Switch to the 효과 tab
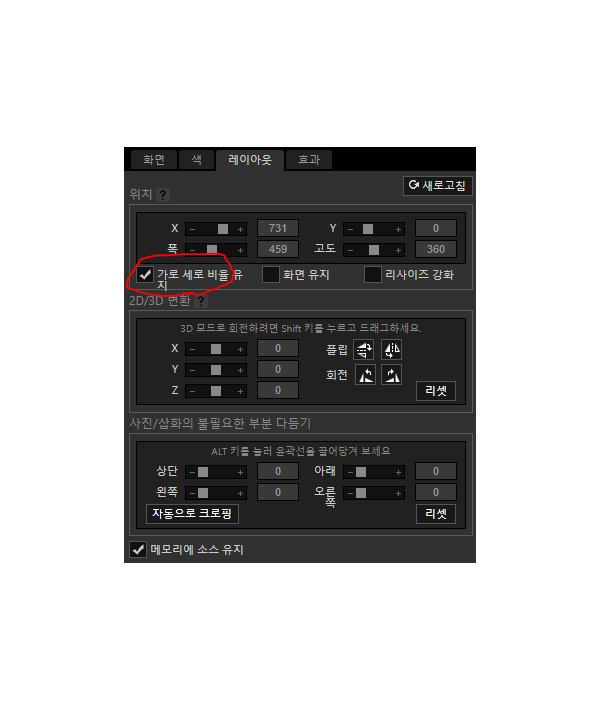This screenshot has height=709, width=600. tap(309, 160)
